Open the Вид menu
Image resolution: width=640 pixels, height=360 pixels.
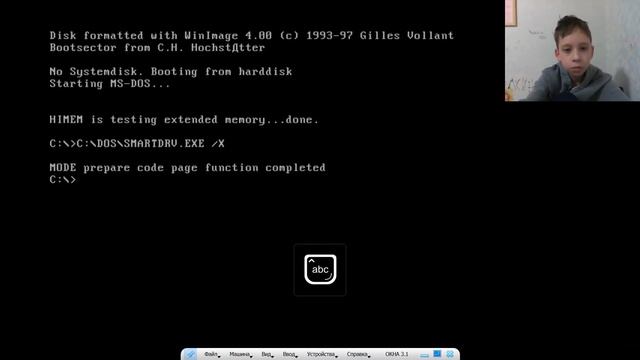(x=267, y=354)
